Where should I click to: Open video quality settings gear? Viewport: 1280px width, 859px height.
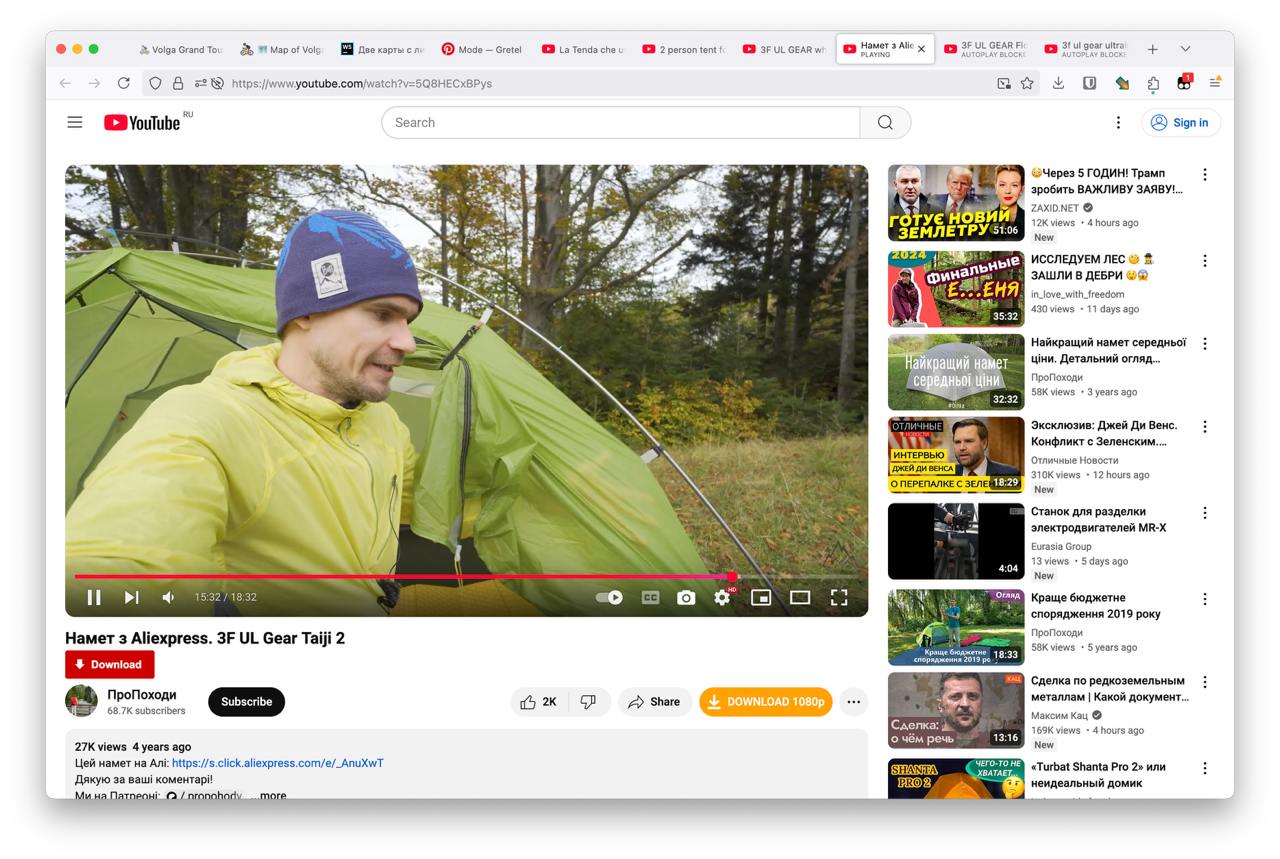(x=722, y=597)
